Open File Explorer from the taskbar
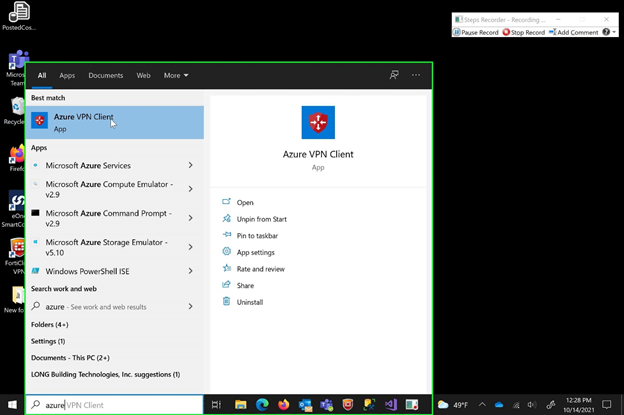The width and height of the screenshot is (624, 415). 240,405
